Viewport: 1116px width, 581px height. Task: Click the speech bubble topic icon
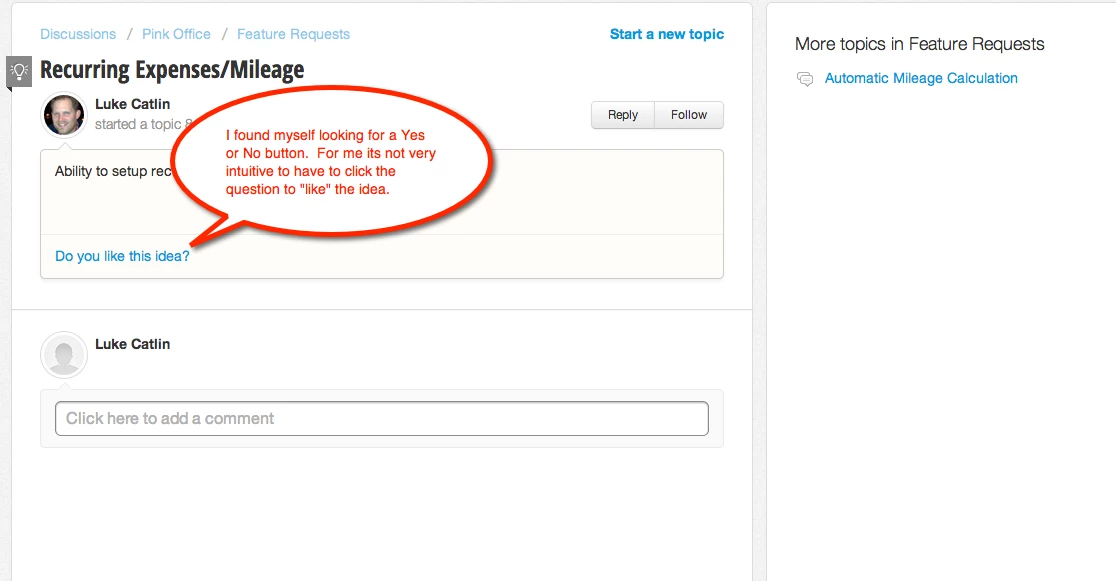click(805, 79)
